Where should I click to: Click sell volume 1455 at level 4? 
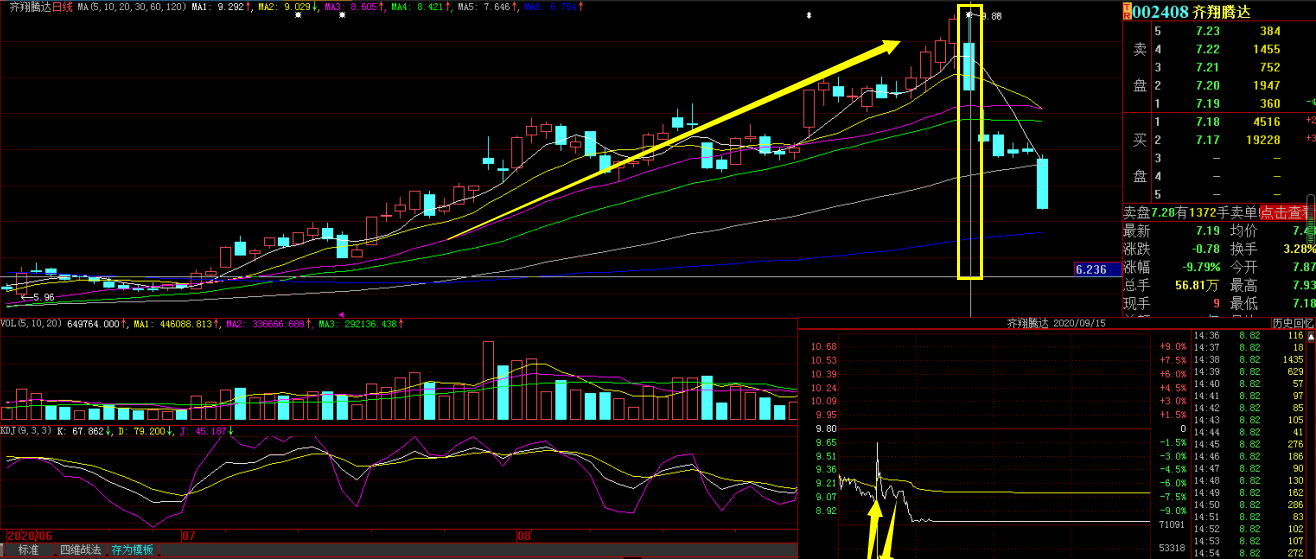pyautogui.click(x=1266, y=50)
